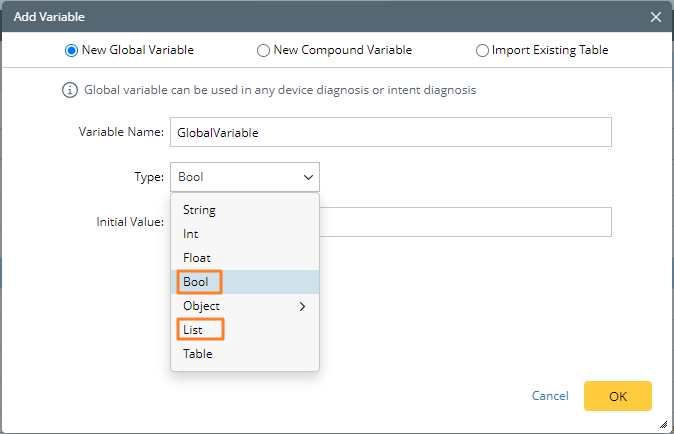Image resolution: width=674 pixels, height=434 pixels.
Task: Click the dialog resize grip corner
Action: 661,423
